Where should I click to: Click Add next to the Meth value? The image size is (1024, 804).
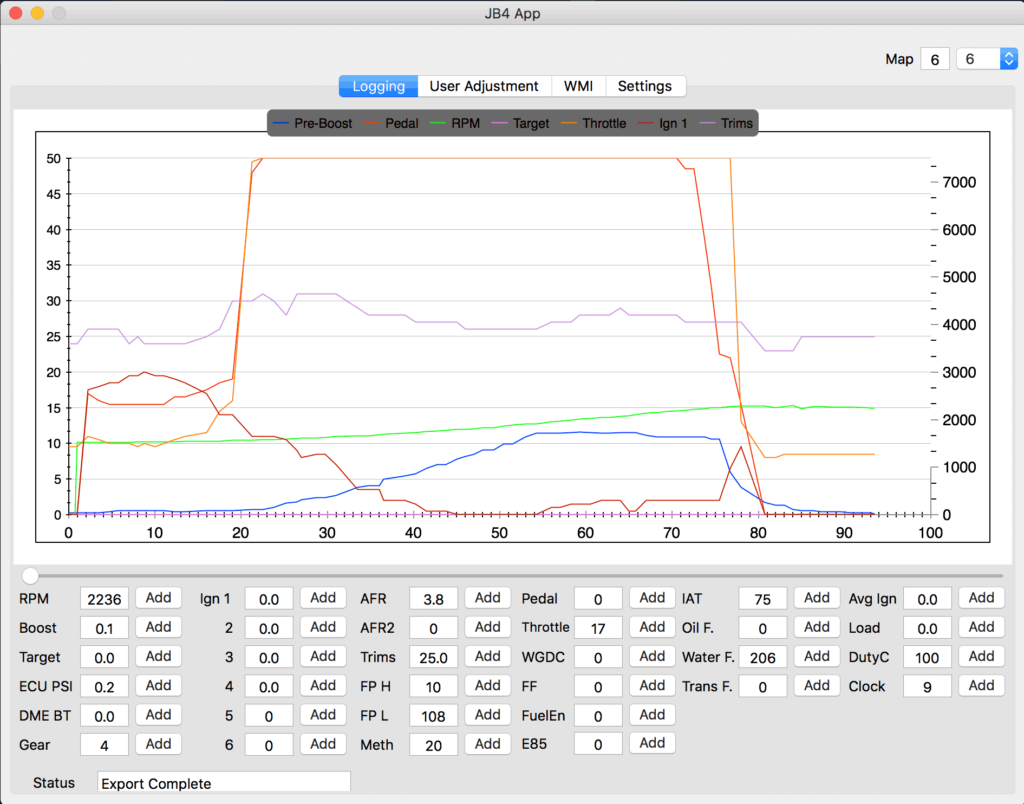pos(487,744)
